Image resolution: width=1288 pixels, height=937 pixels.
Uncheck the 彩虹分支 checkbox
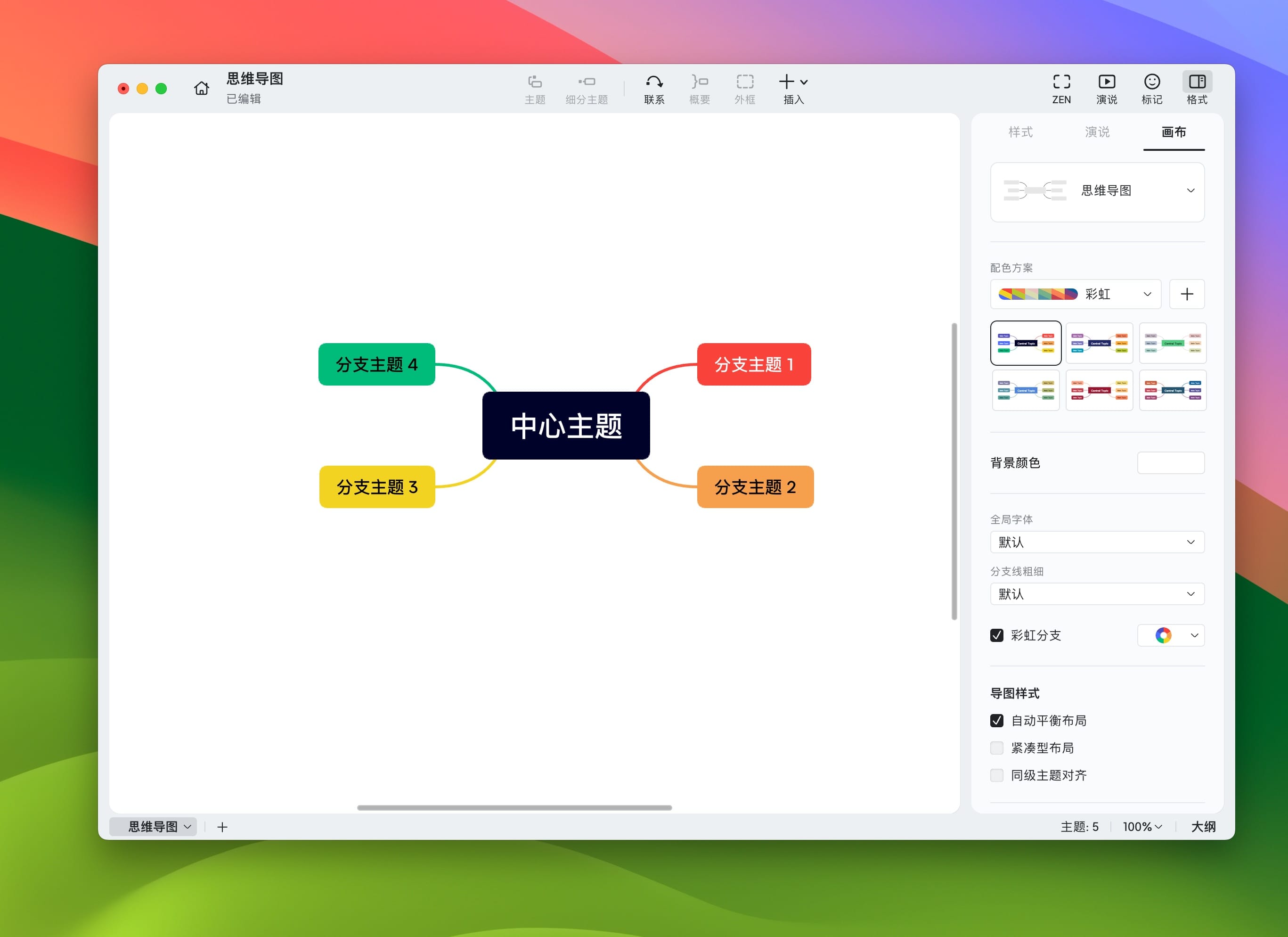pyautogui.click(x=997, y=635)
